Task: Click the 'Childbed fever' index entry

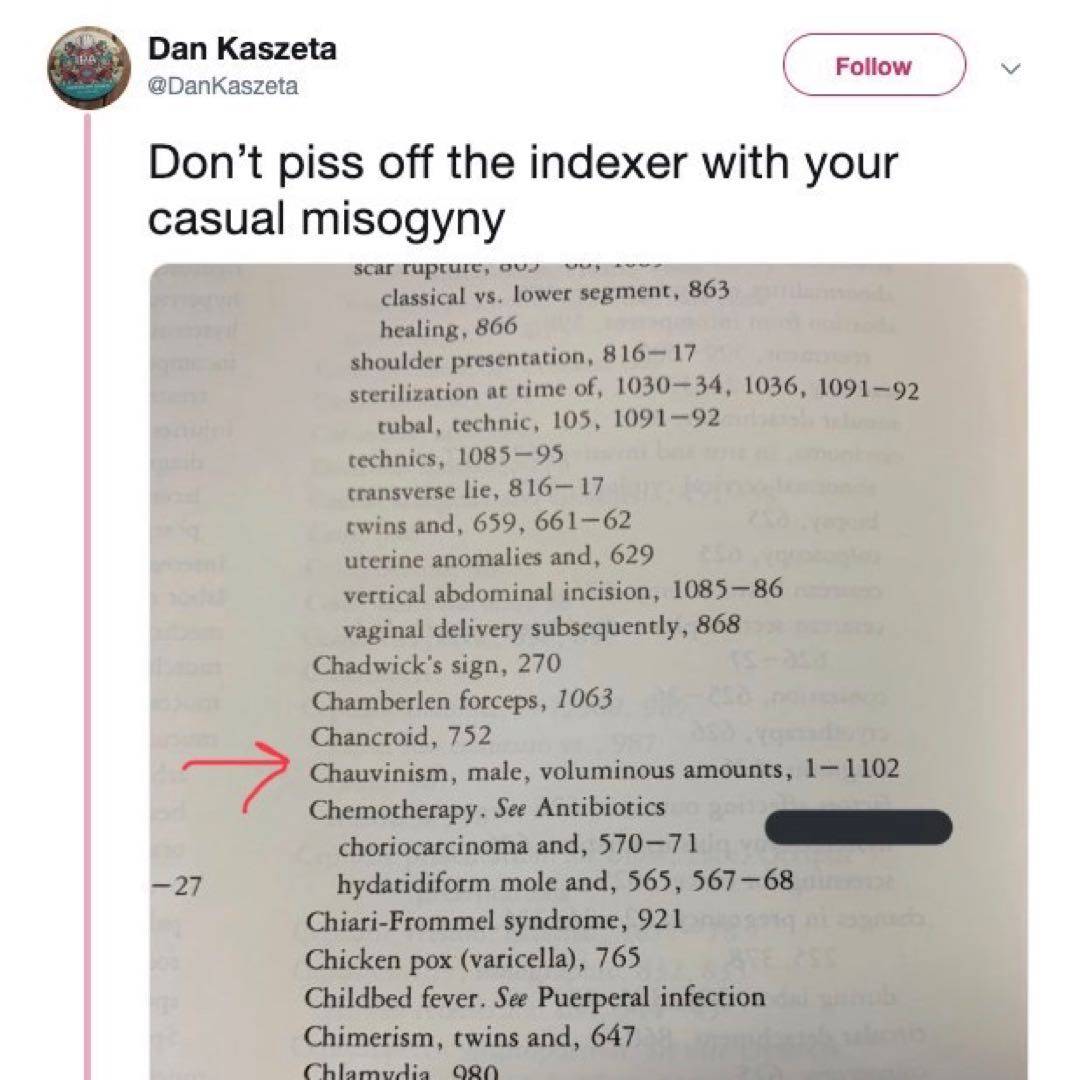Action: tap(534, 997)
